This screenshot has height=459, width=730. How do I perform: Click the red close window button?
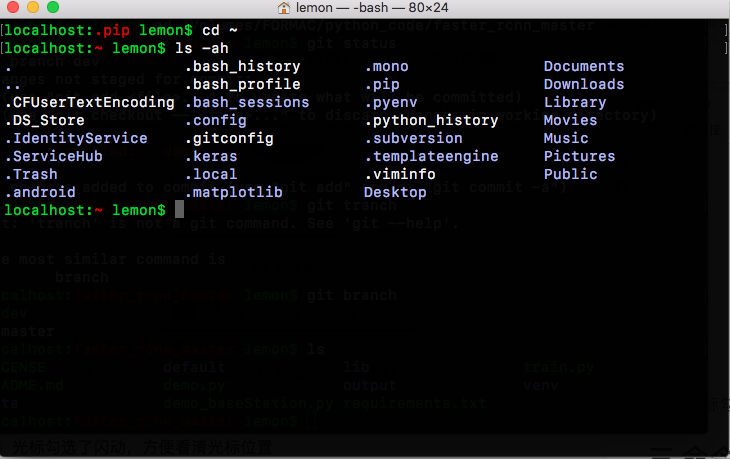point(13,7)
